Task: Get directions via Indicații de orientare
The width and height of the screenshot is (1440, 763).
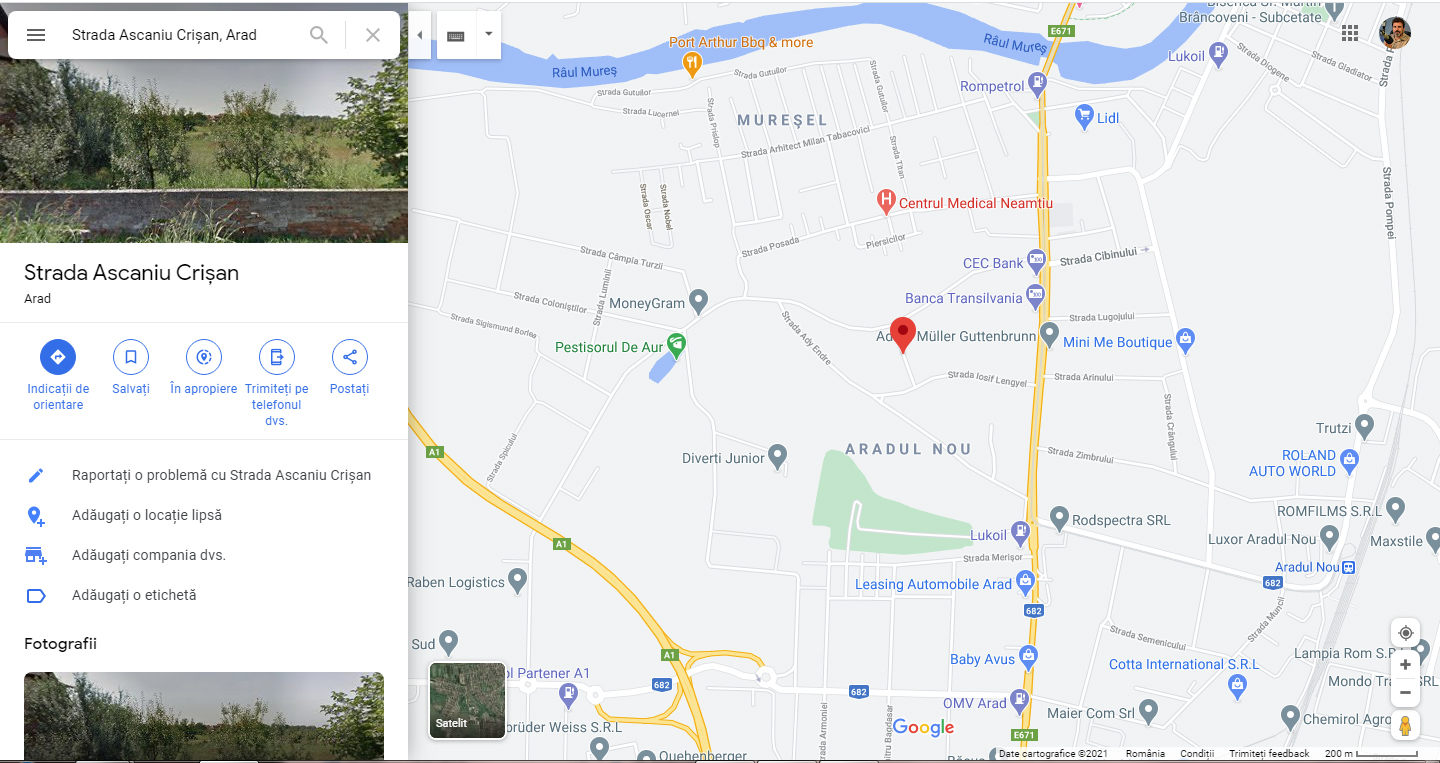Action: tap(58, 357)
